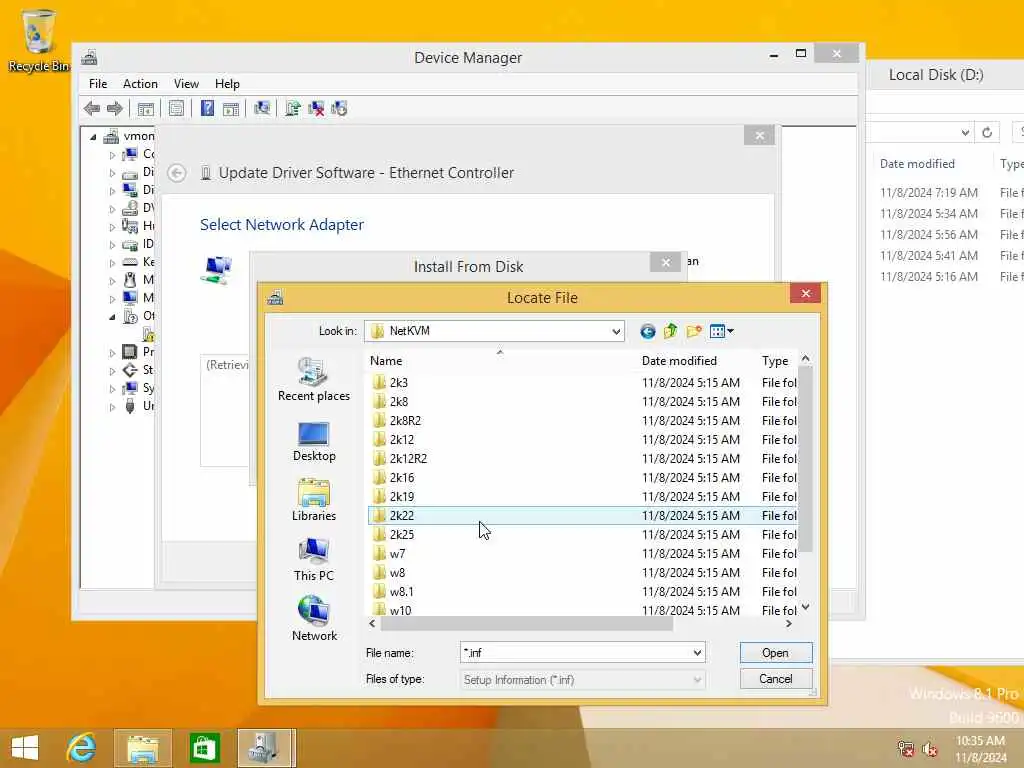Click the Uninstall device toolbar icon with red X
Viewport: 1024px width, 768px height.
(316, 108)
